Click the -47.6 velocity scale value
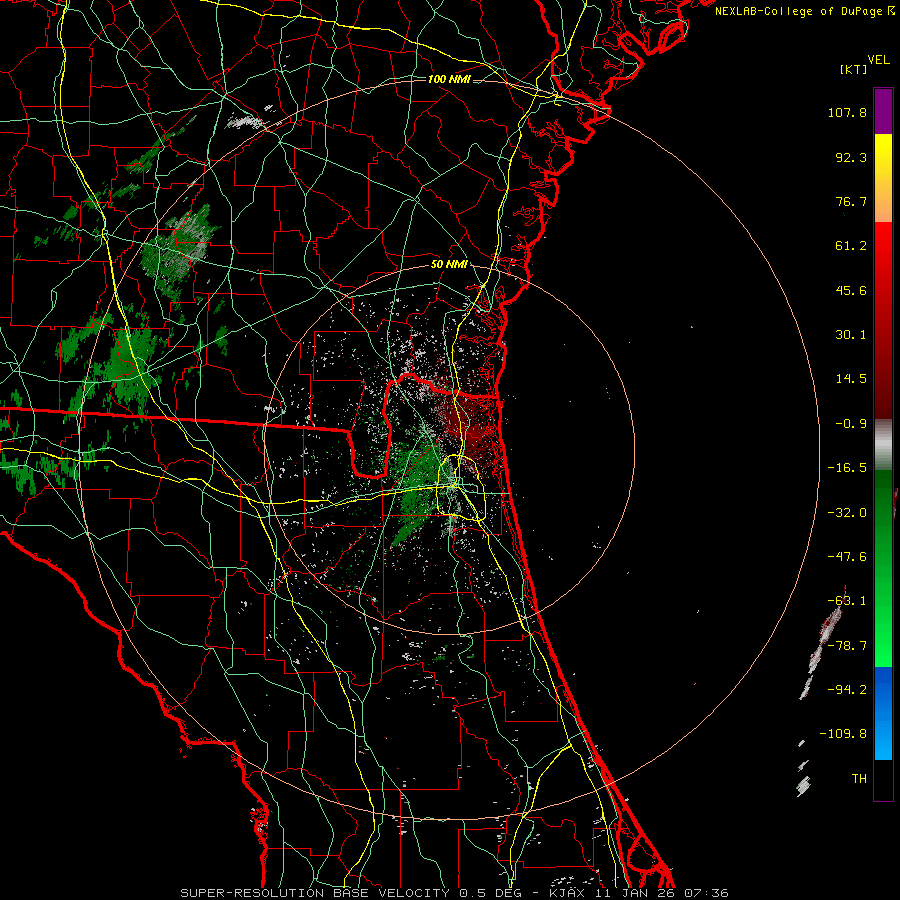Image resolution: width=900 pixels, height=900 pixels. 847,557
